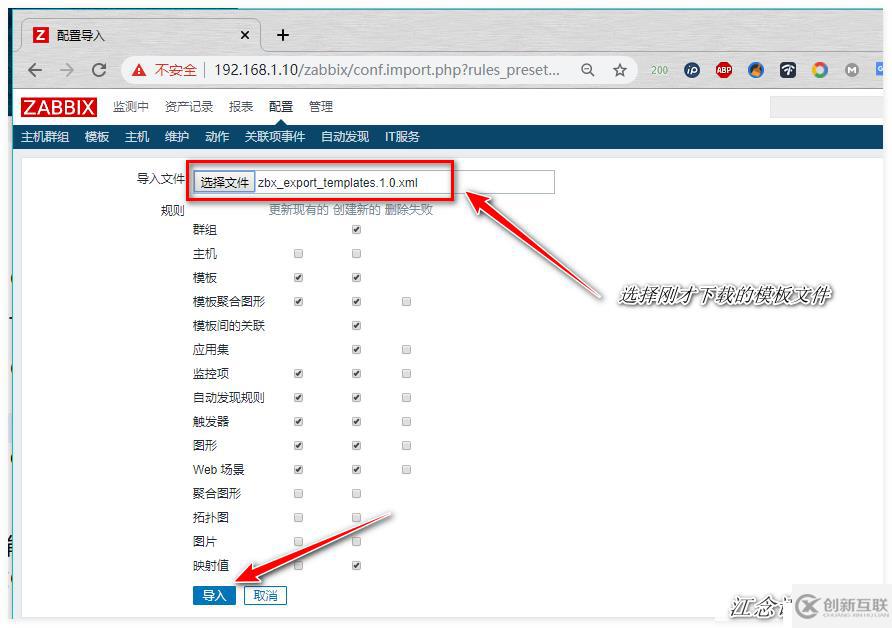Click the not-secure warning triangle icon

(138, 70)
